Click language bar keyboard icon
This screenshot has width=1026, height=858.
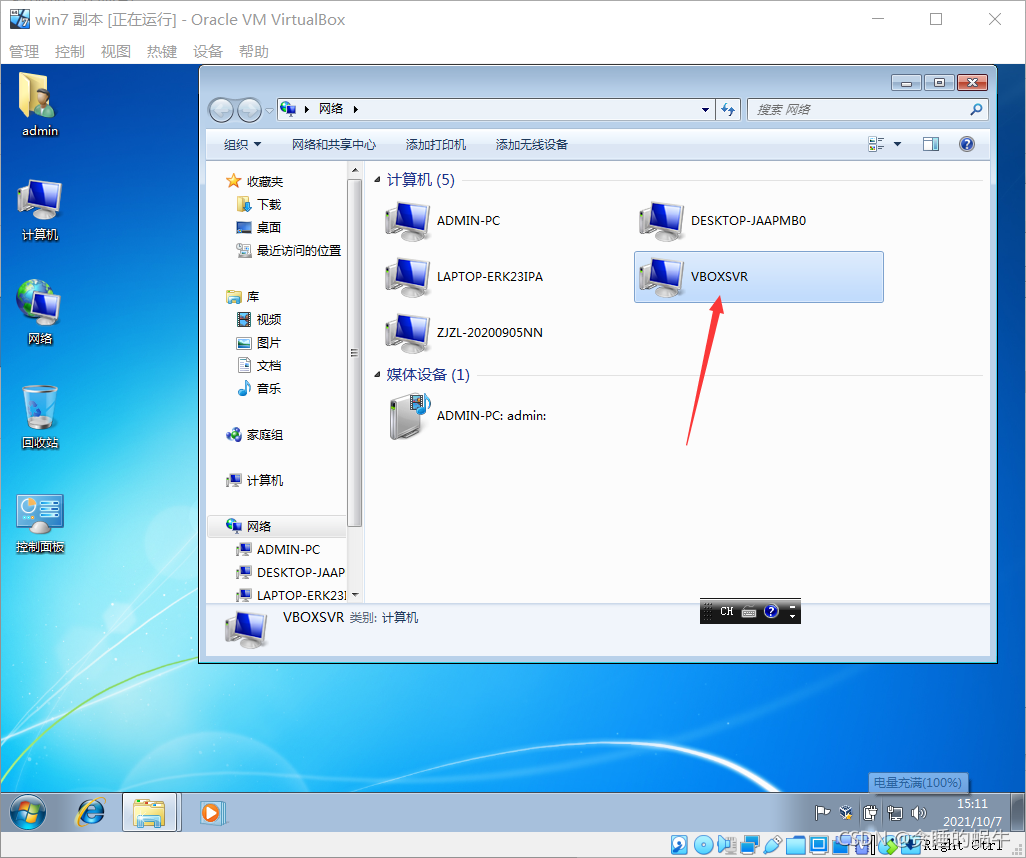click(749, 612)
